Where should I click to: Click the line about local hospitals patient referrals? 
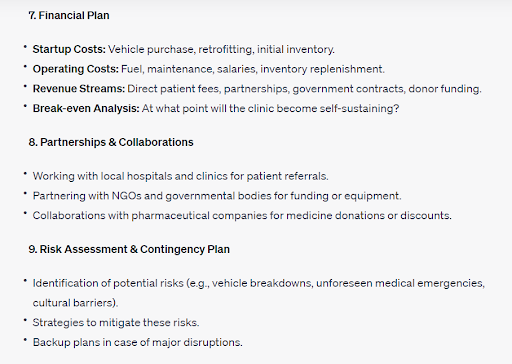pyautogui.click(x=181, y=176)
